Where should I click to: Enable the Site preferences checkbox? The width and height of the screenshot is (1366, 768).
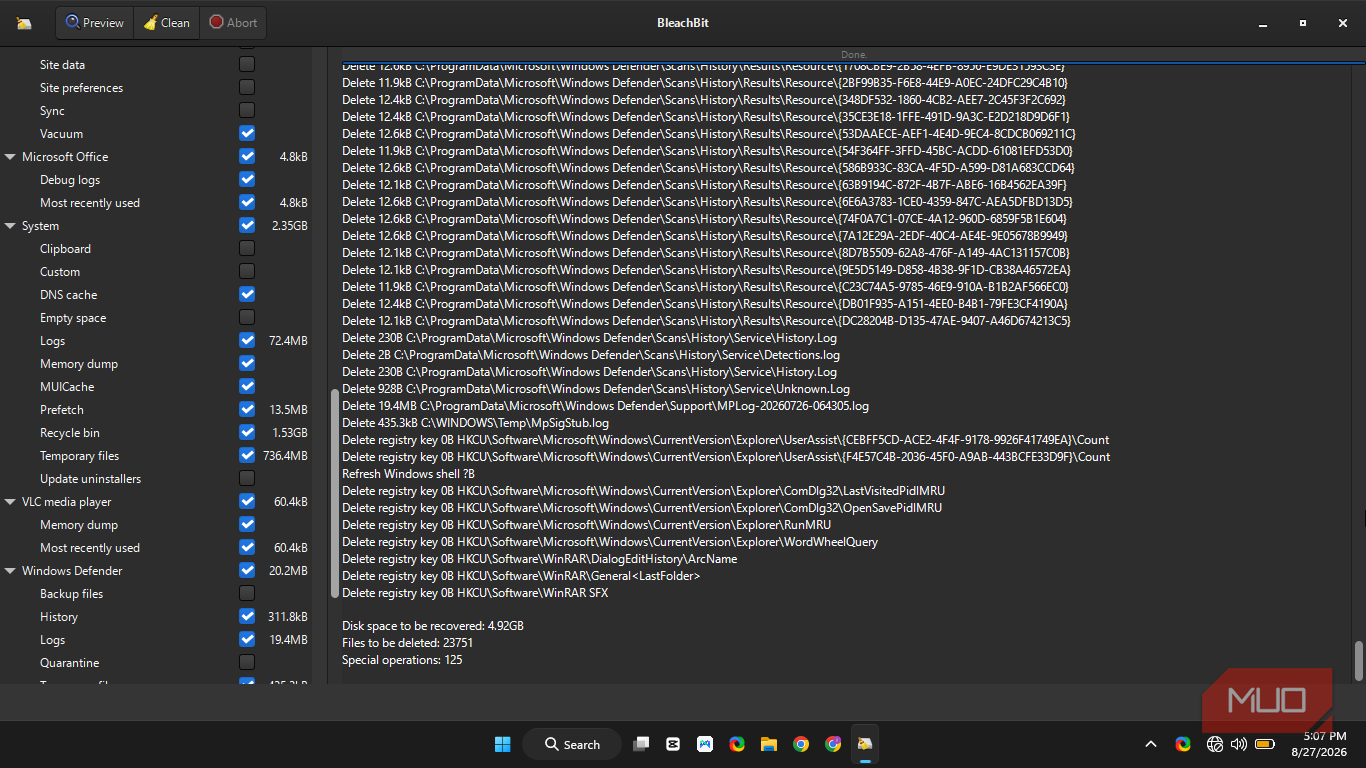coord(247,88)
